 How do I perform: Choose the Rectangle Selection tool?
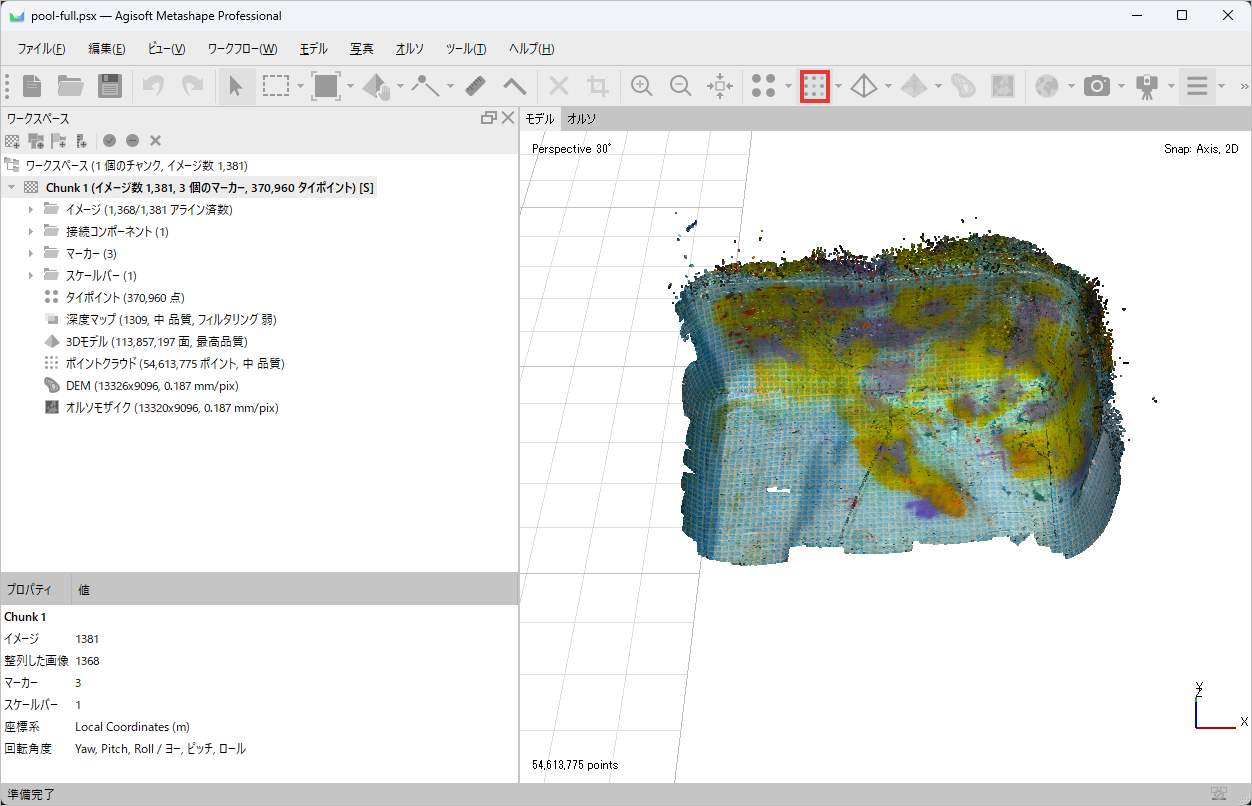coord(276,86)
